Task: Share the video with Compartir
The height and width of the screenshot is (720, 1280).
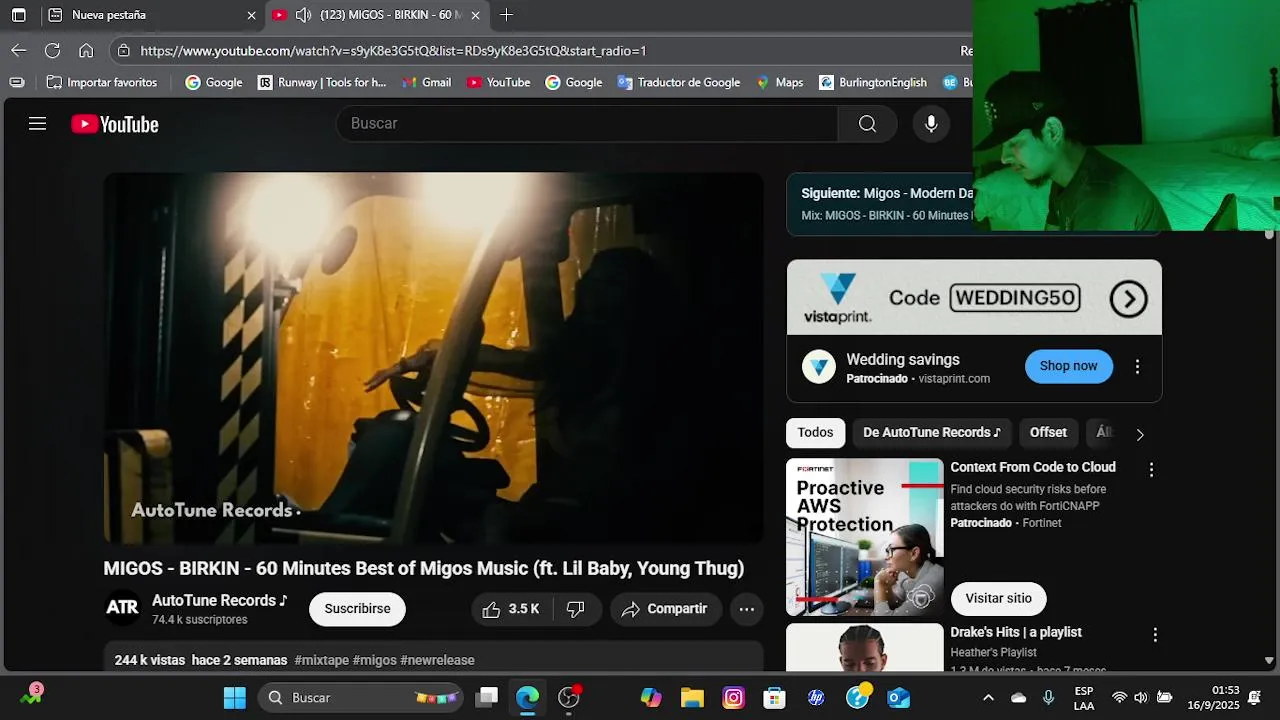Action: (665, 609)
